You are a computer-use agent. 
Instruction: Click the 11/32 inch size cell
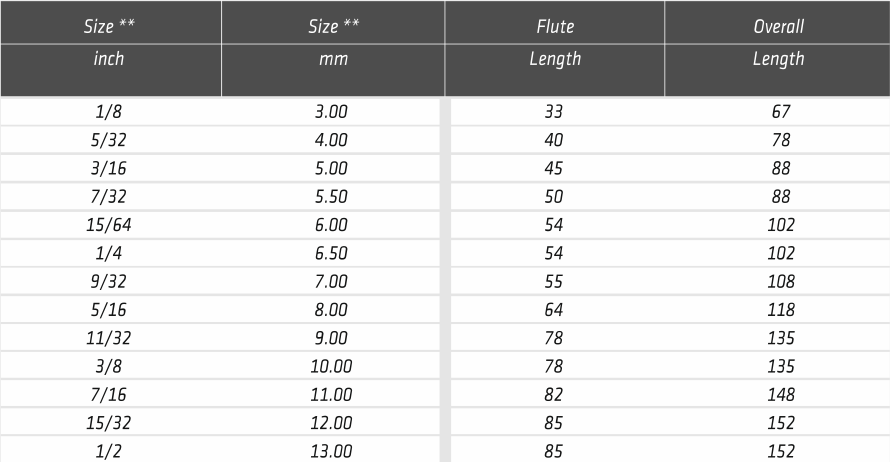pyautogui.click(x=109, y=338)
